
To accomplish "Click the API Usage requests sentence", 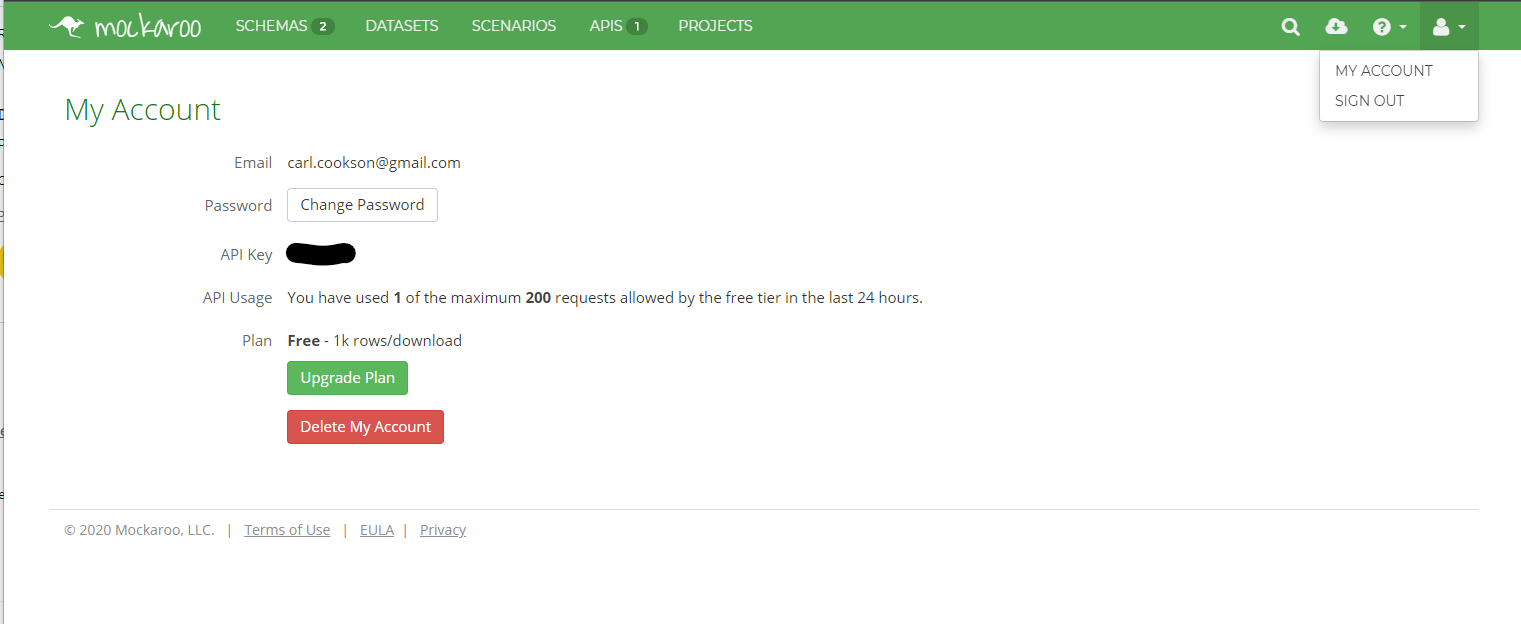I will point(605,297).
